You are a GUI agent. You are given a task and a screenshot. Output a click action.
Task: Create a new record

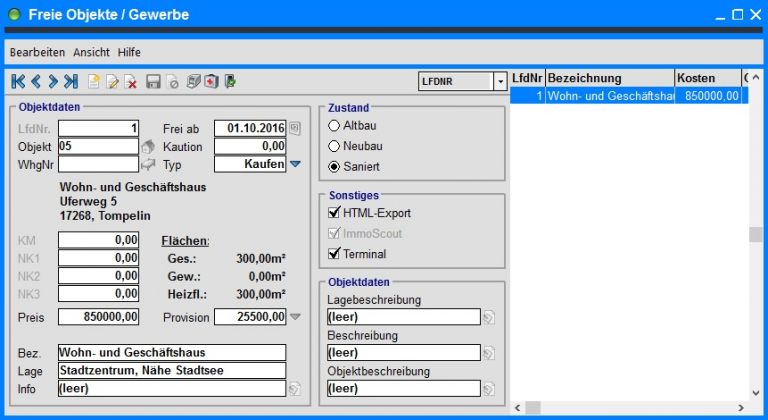pyautogui.click(x=94, y=81)
